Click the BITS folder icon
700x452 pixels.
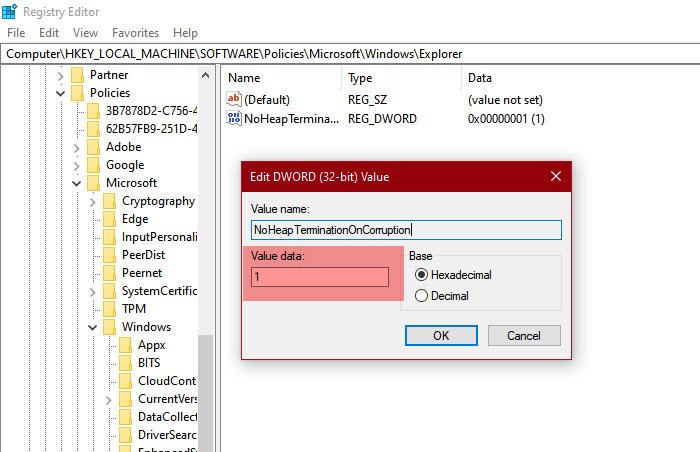(x=126, y=363)
